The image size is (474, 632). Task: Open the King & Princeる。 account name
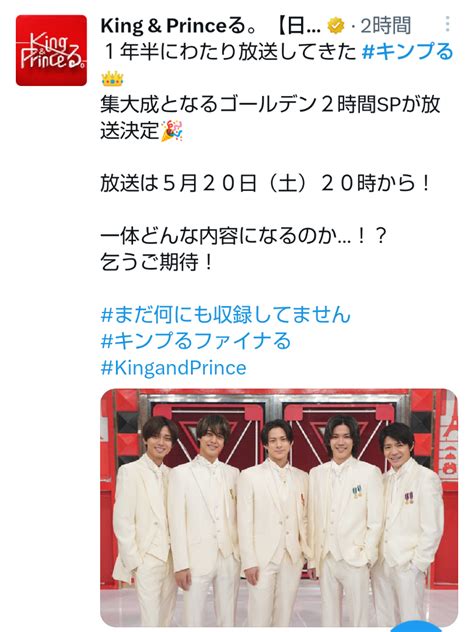pos(173,26)
